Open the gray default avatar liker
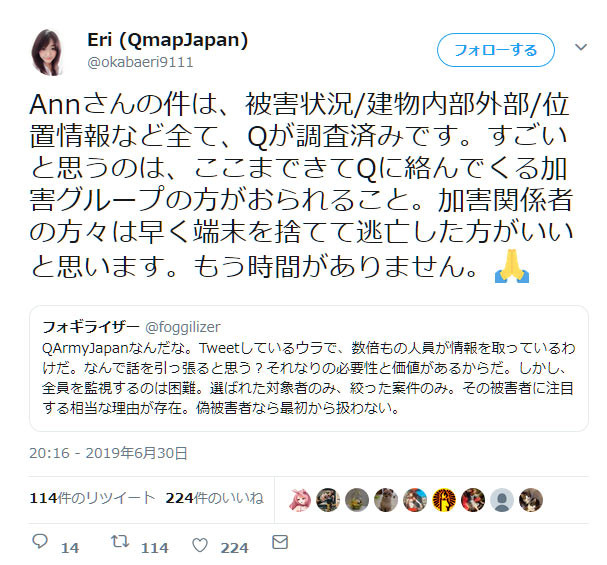 click(x=502, y=500)
